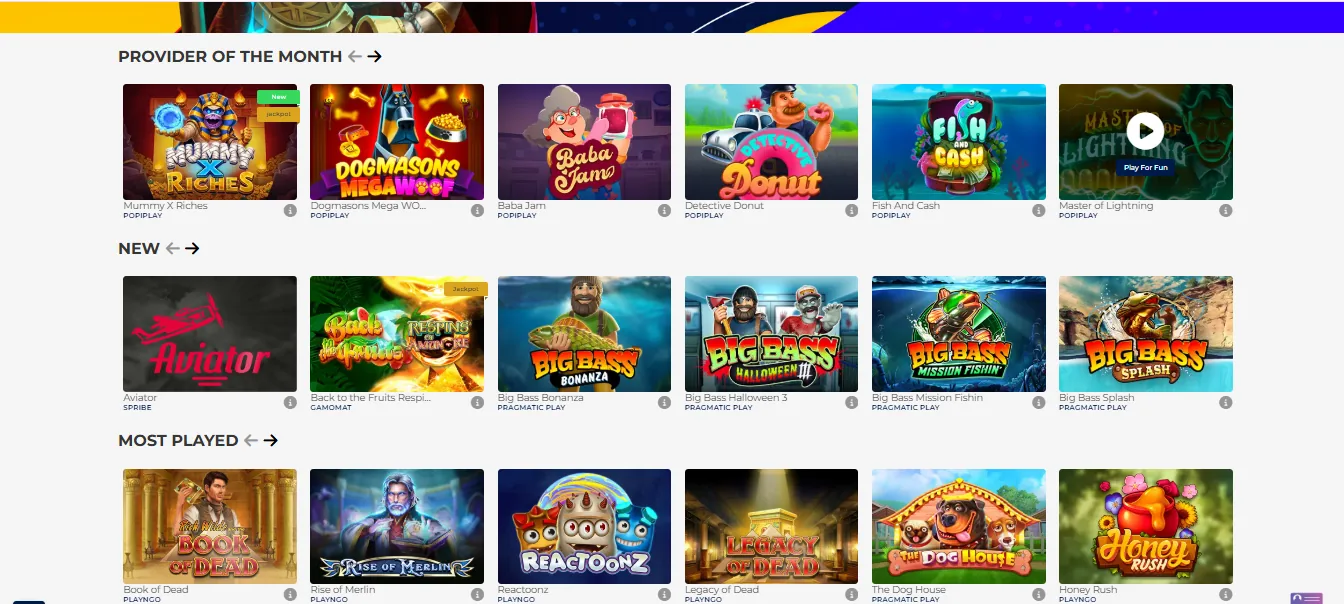Select SPRIBE provider label under Aviator
Image resolution: width=1344 pixels, height=604 pixels.
click(x=137, y=408)
